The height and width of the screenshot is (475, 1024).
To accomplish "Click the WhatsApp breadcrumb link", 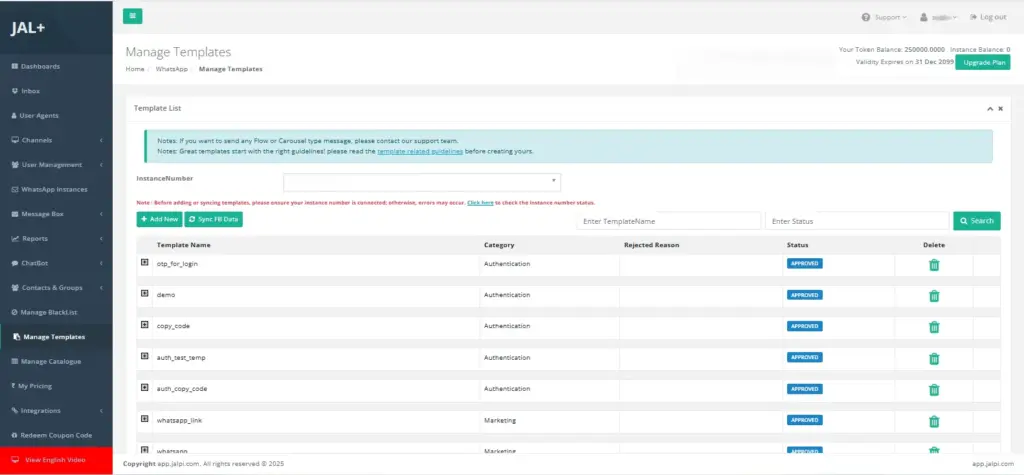I will click(x=171, y=69).
